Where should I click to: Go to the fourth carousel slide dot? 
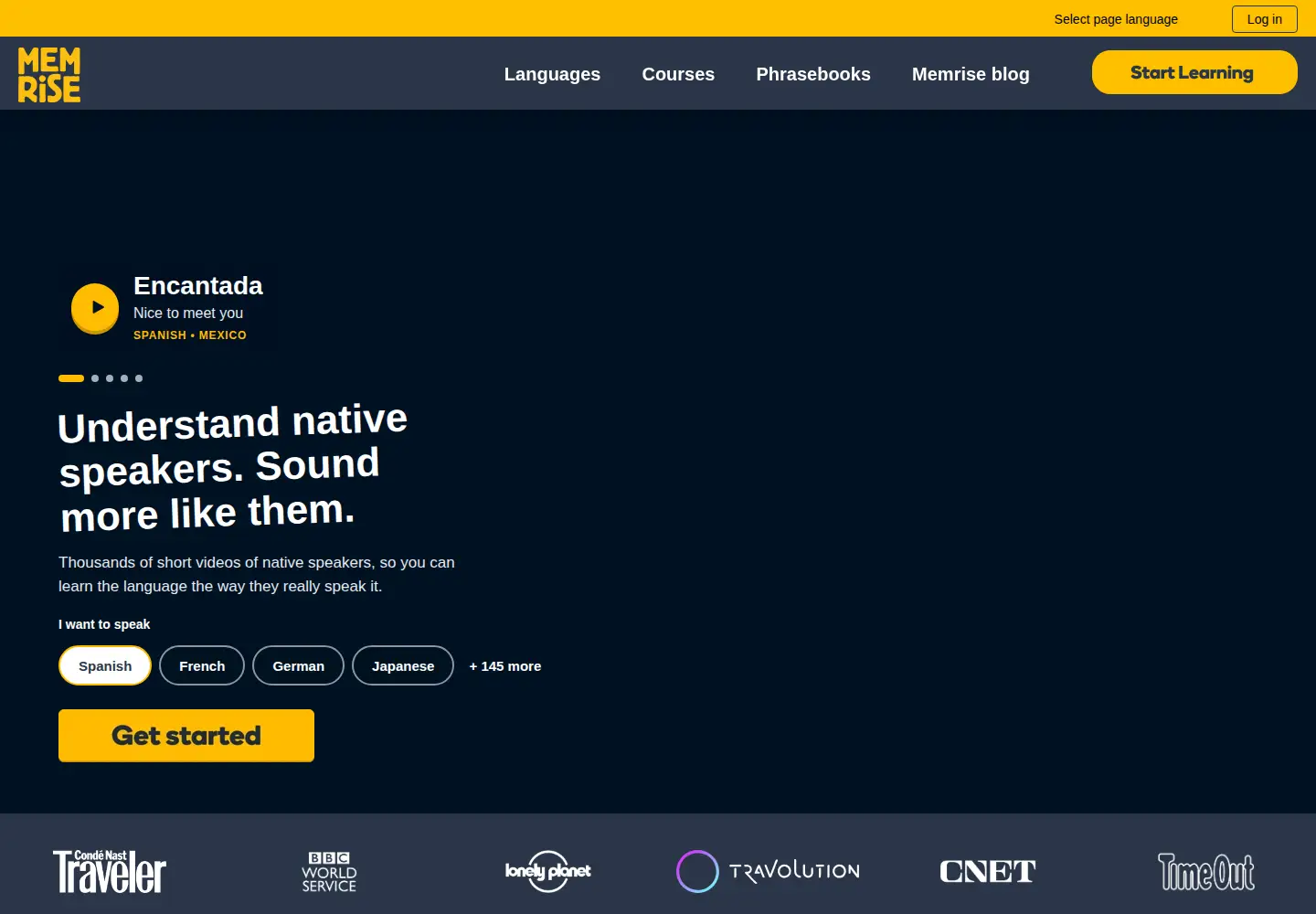124,378
